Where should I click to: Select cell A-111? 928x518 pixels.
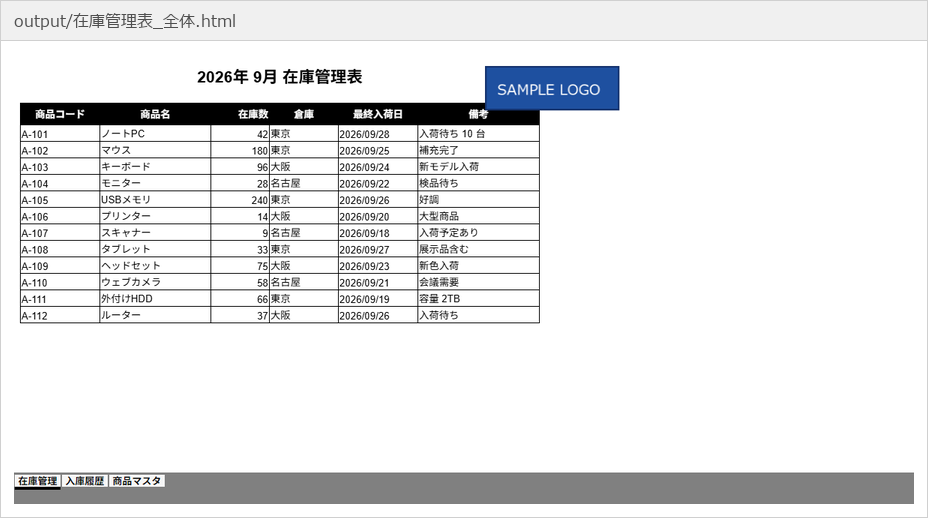coord(60,299)
